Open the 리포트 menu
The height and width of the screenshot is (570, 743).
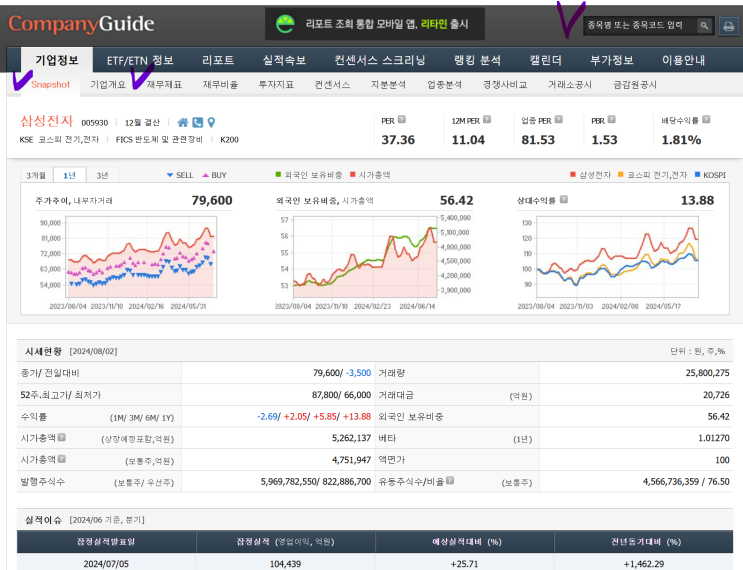point(218,61)
